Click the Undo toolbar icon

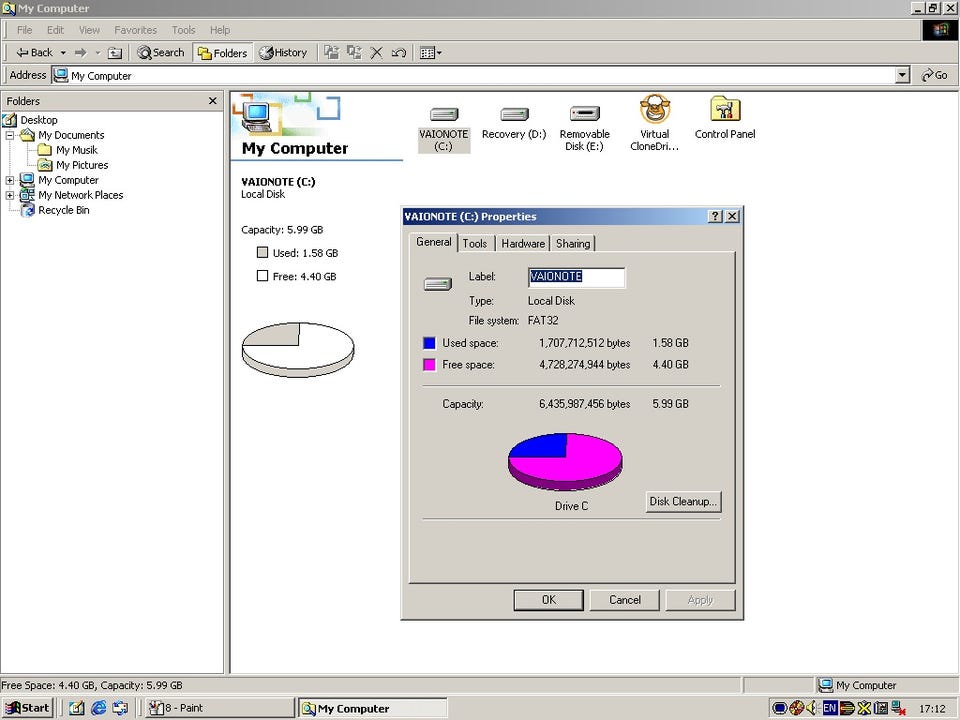[x=399, y=53]
